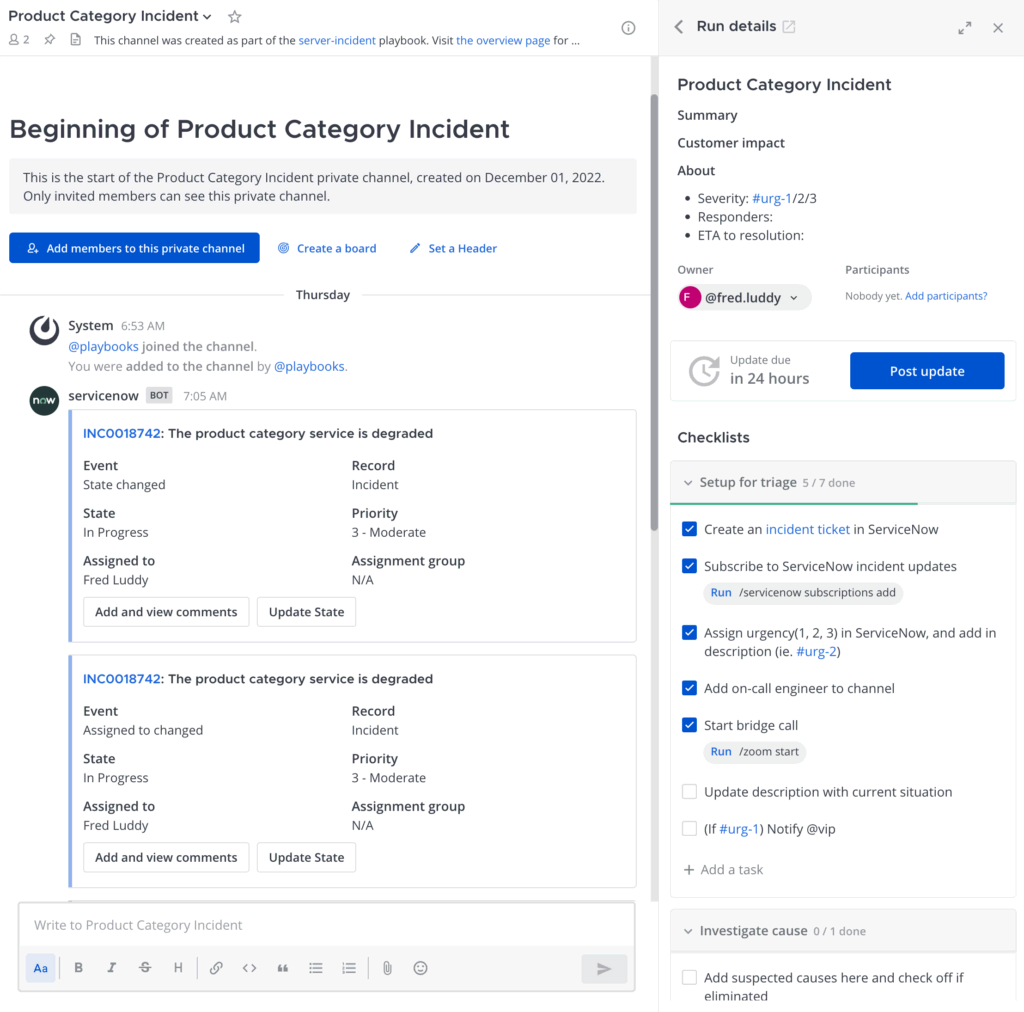Click #urg-1 severity link in About
1024x1012 pixels.
click(771, 198)
